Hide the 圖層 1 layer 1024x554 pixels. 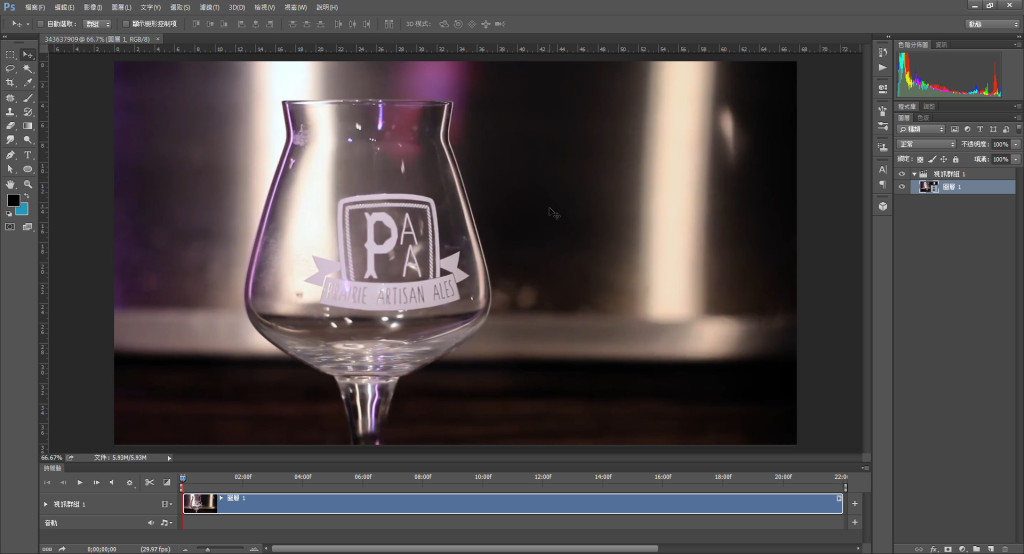pyautogui.click(x=902, y=187)
